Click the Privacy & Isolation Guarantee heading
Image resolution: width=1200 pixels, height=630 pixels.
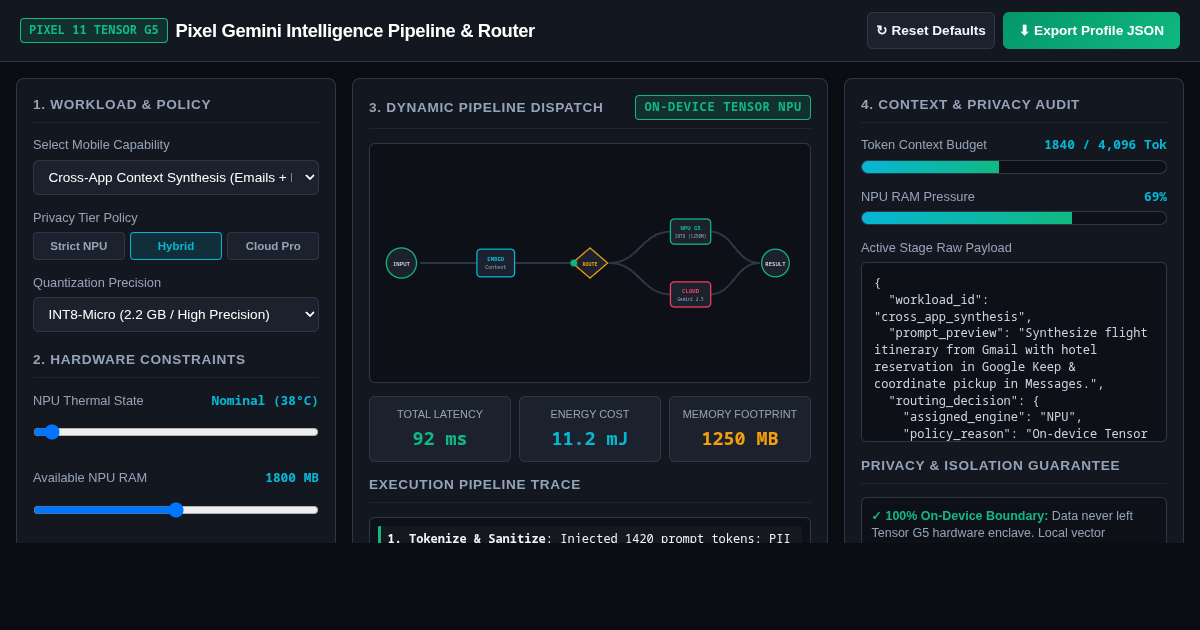click(x=990, y=466)
